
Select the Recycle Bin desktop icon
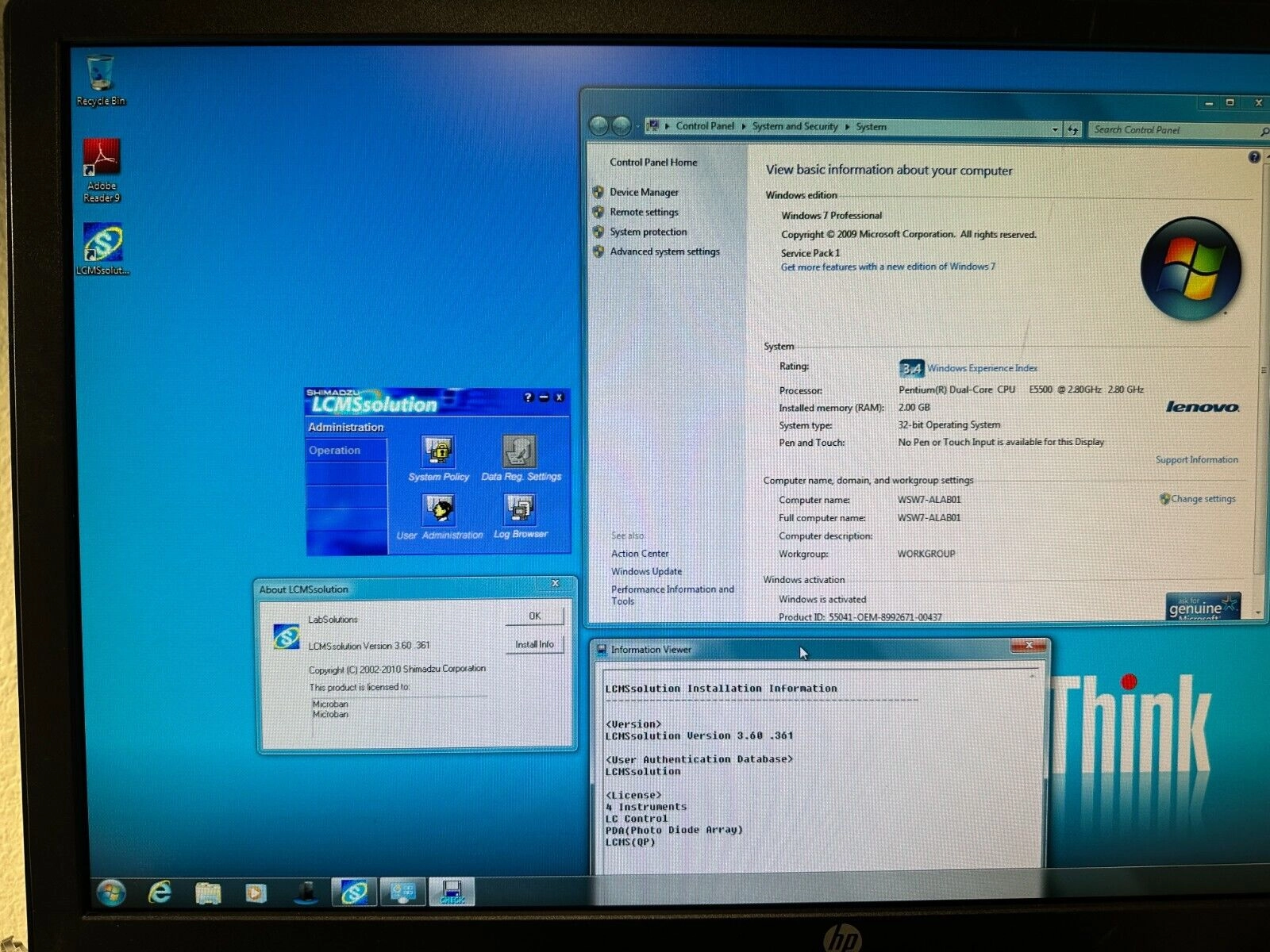[101, 79]
